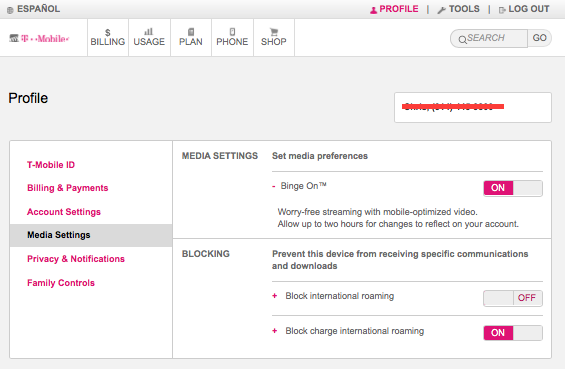Viewport: 565px width, 369px height.
Task: Select Billing & Payments in sidebar
Action: click(68, 188)
